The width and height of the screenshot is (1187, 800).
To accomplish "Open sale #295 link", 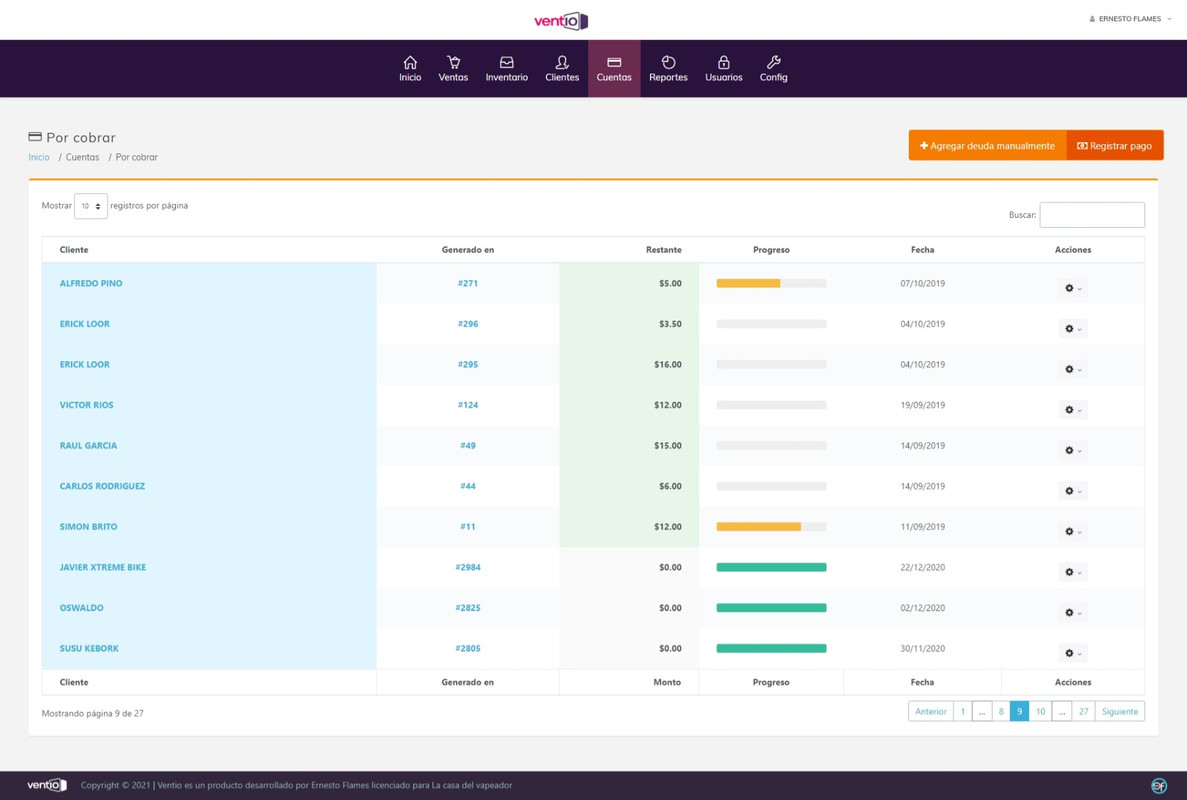I will click(468, 364).
